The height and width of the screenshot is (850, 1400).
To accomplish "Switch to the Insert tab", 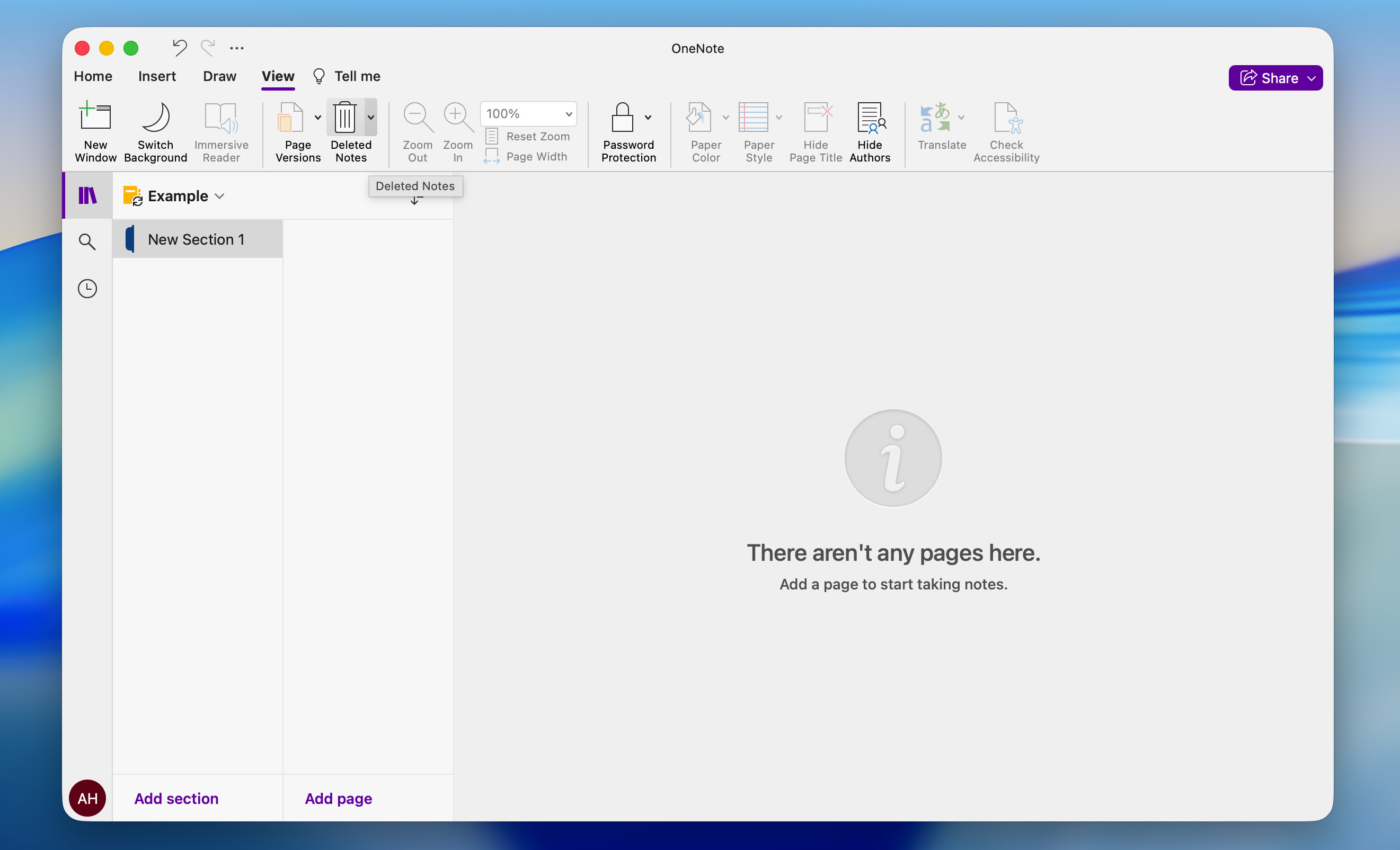I will (x=157, y=76).
